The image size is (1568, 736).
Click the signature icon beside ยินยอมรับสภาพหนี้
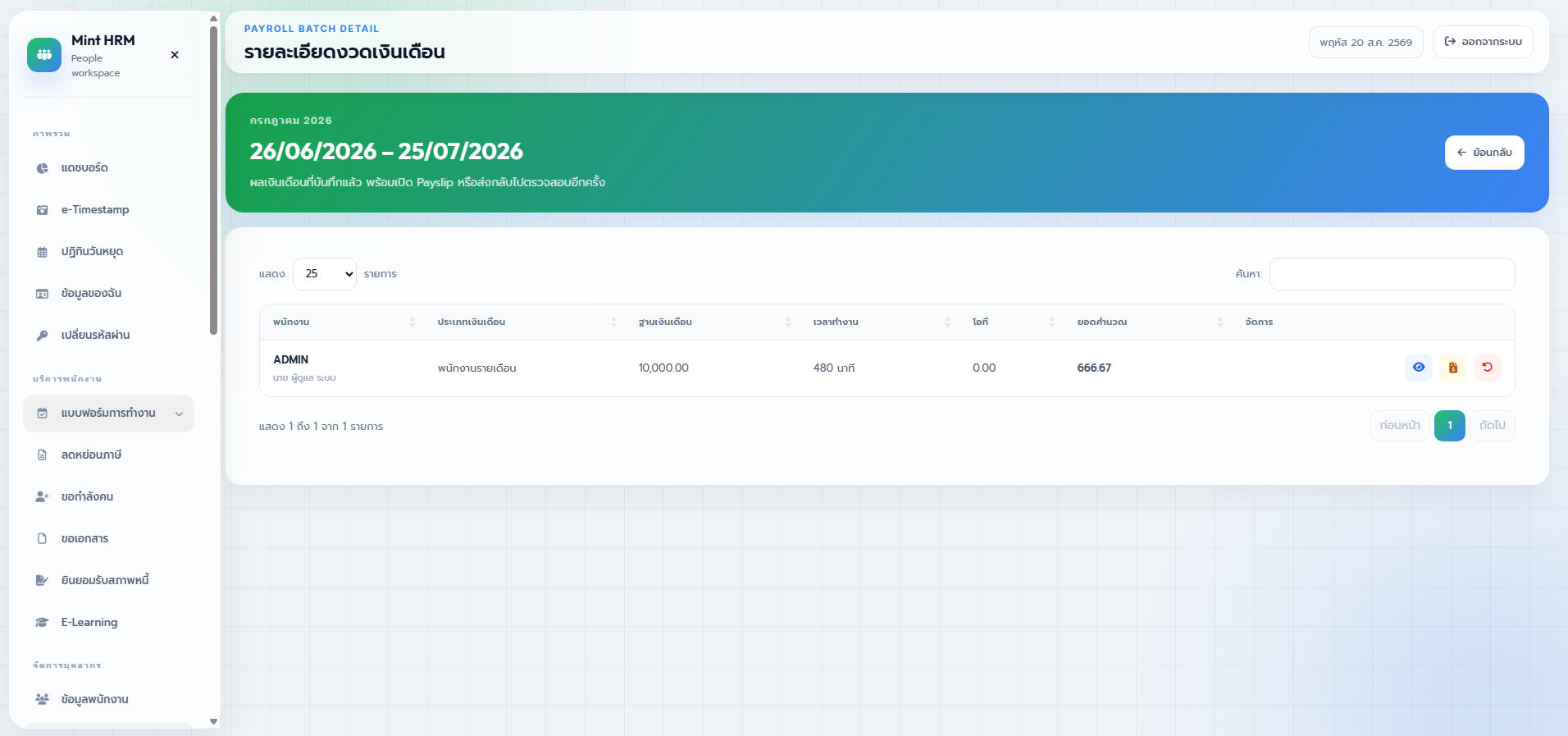click(x=42, y=580)
